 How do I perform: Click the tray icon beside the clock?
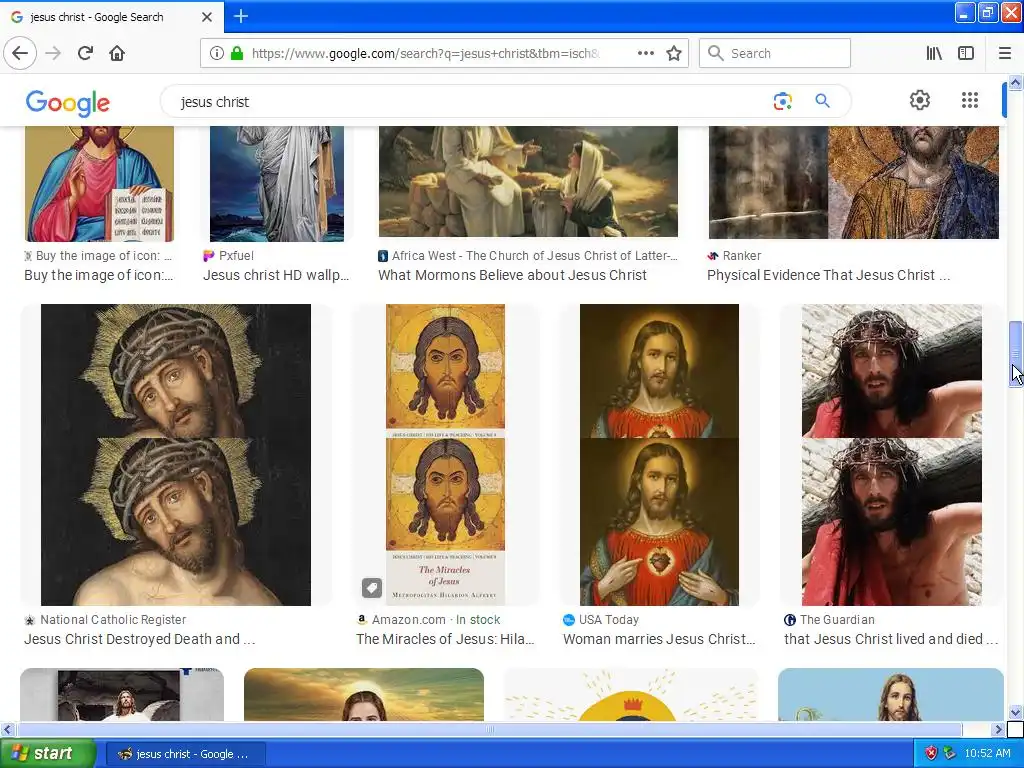coord(950,753)
